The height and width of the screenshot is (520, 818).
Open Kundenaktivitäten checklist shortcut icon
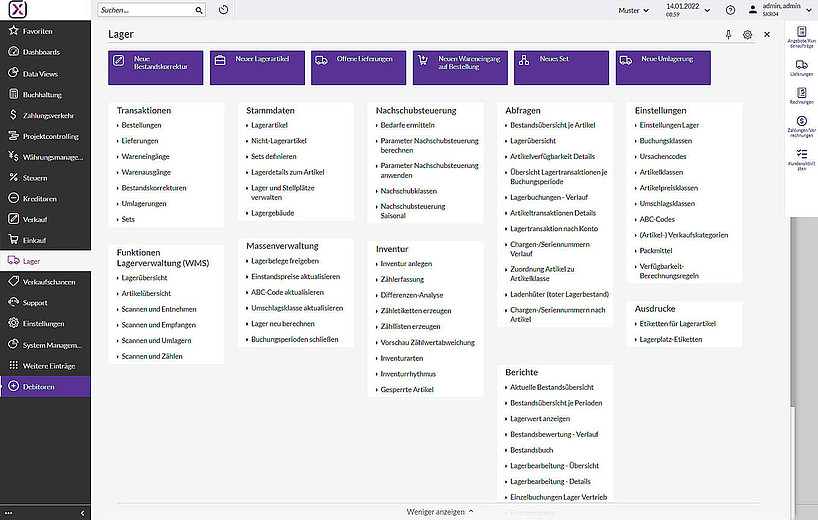click(802, 153)
